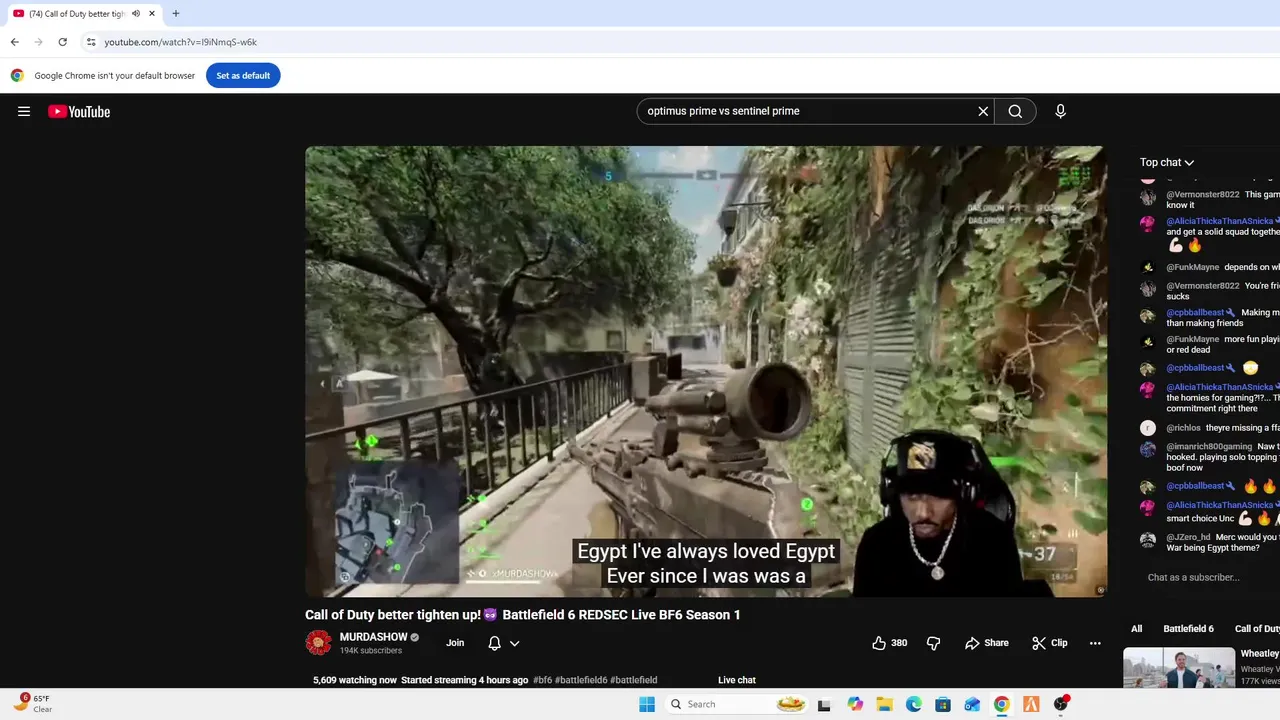Launch Microsoft Edge from the taskbar
This screenshot has width=1280, height=720.
pos(913,704)
